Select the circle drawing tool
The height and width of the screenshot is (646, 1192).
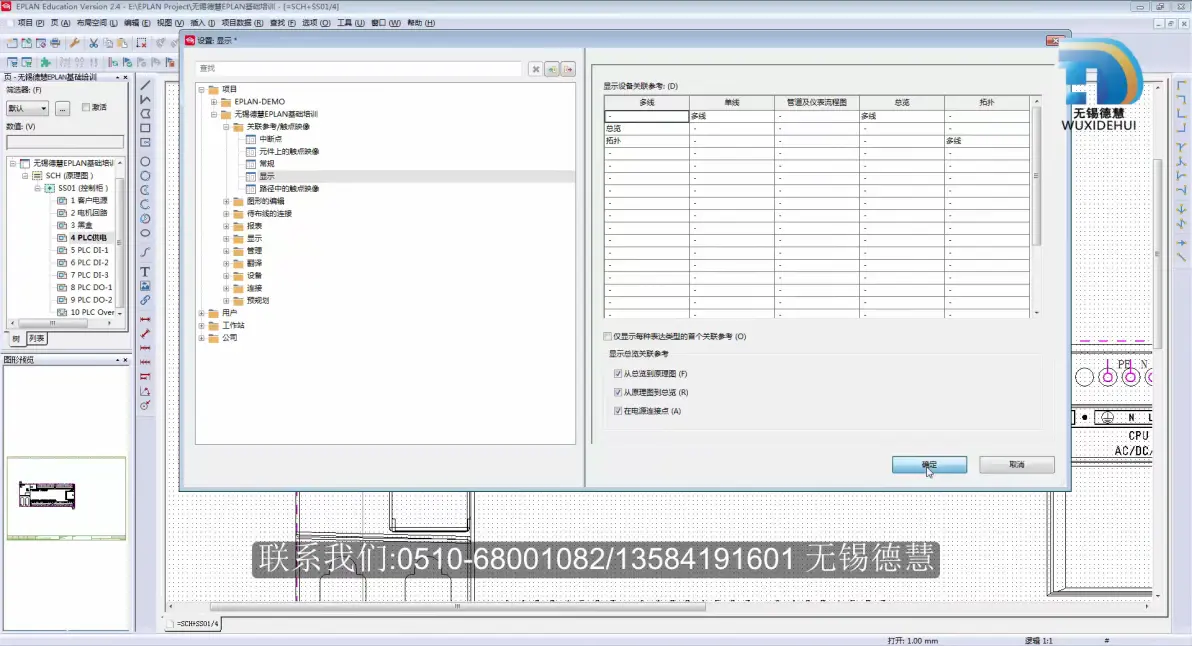145,161
